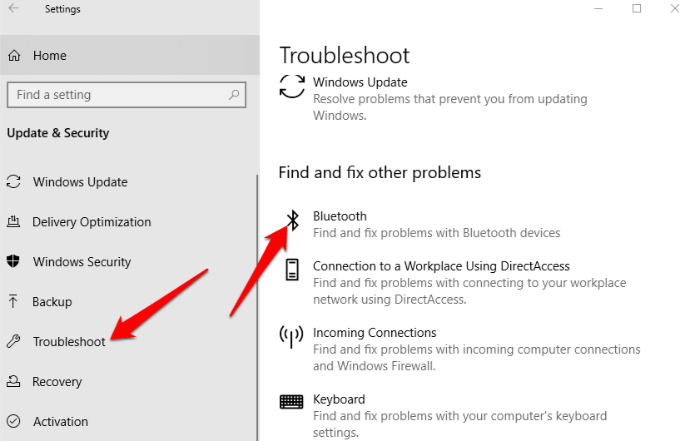This screenshot has width=680, height=441.
Task: Go back using the back arrow
Action: click(x=14, y=9)
